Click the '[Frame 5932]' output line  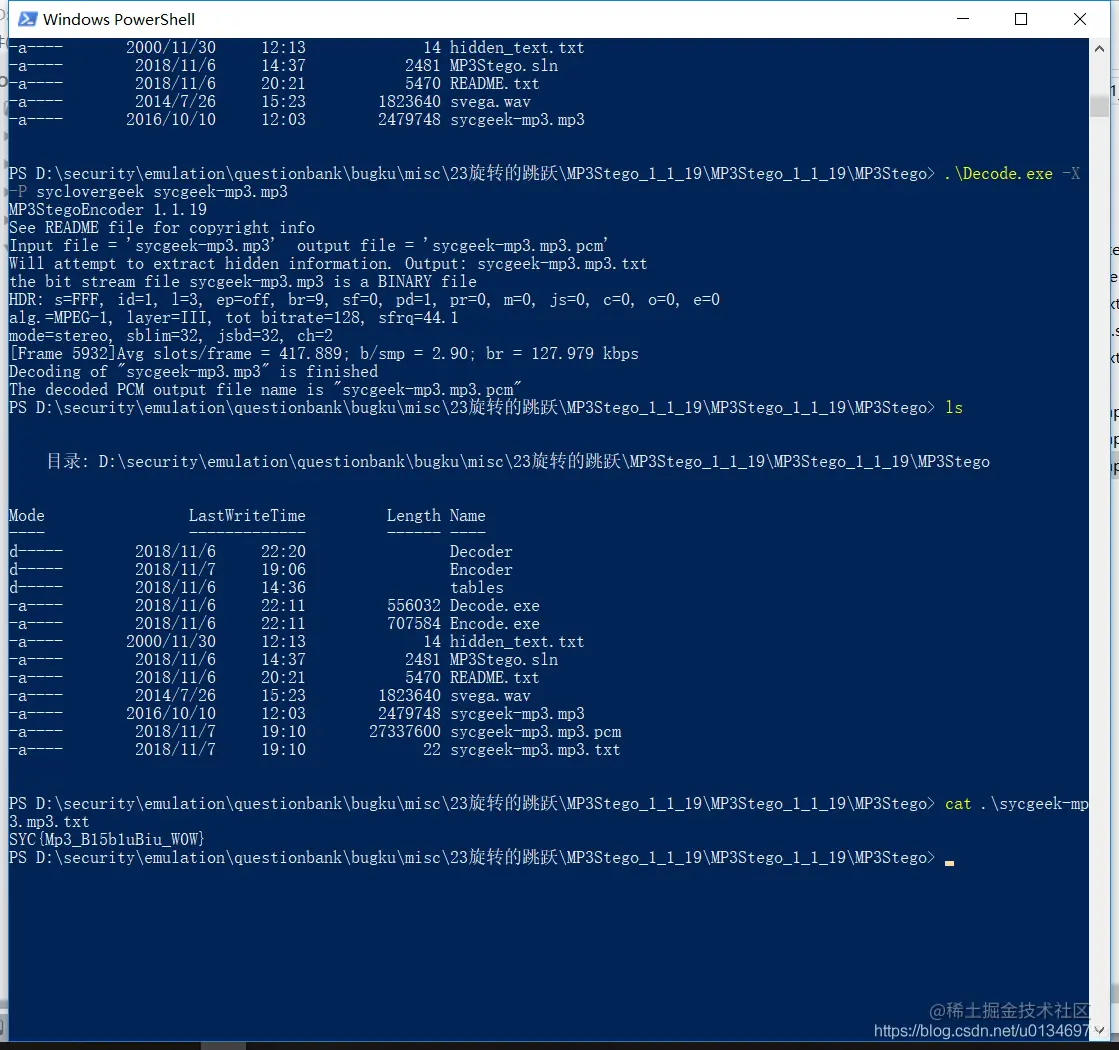click(323, 353)
